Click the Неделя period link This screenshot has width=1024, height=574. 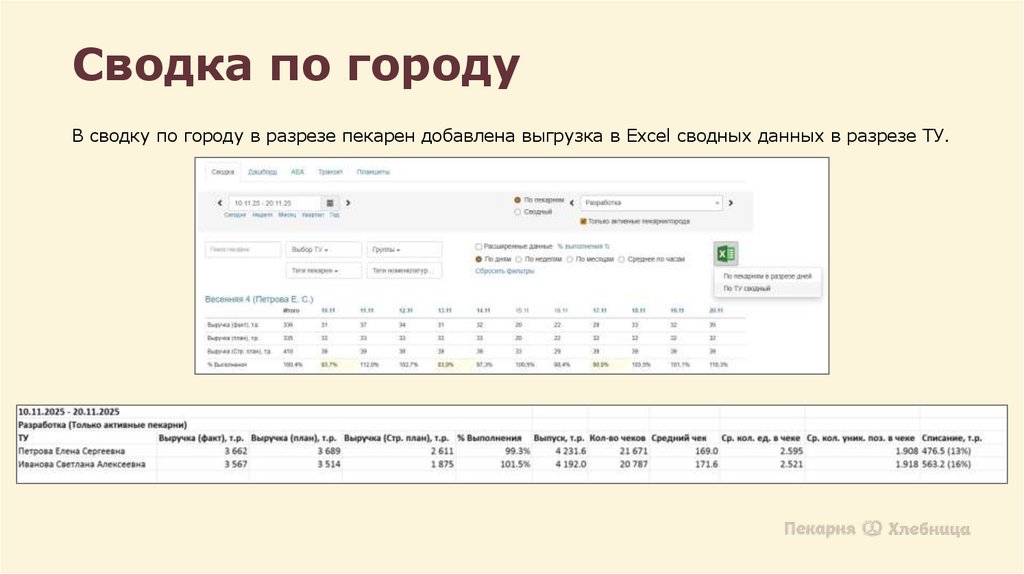tap(263, 215)
